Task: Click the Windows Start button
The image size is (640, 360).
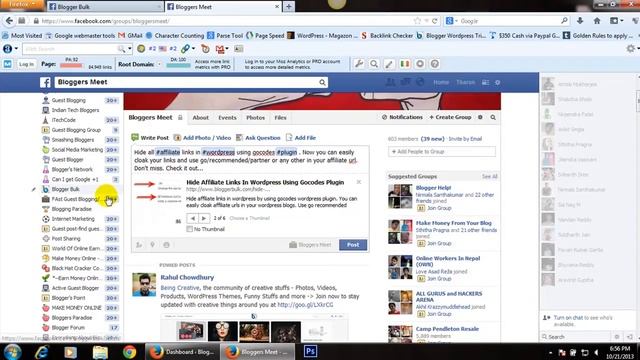Action: click(x=13, y=352)
